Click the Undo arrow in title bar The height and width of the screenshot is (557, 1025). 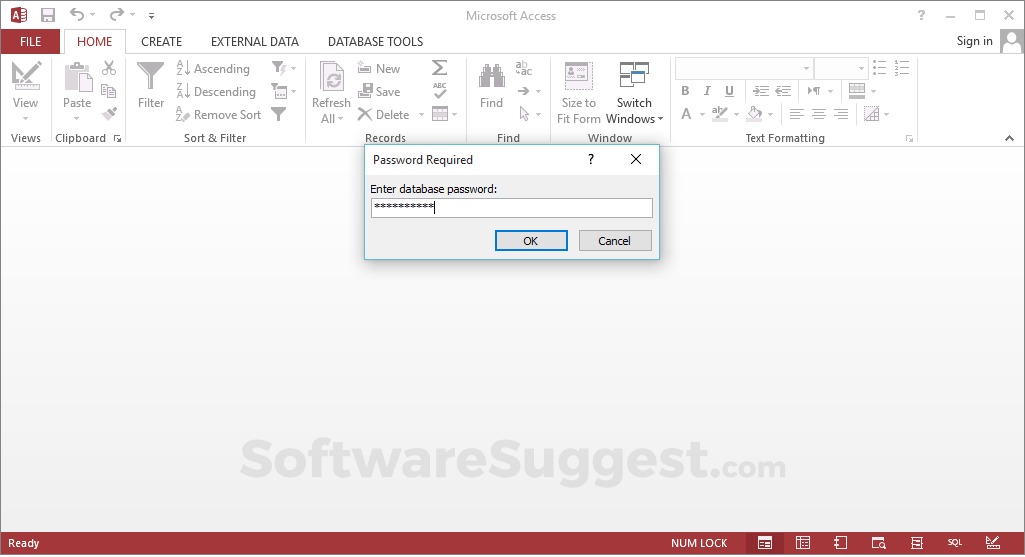pos(76,14)
